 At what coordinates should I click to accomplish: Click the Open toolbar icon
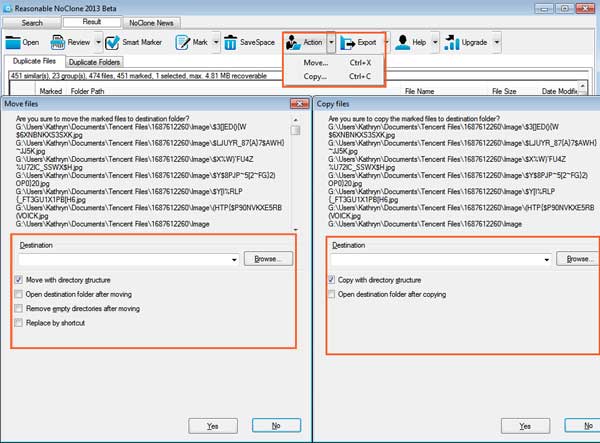point(22,43)
